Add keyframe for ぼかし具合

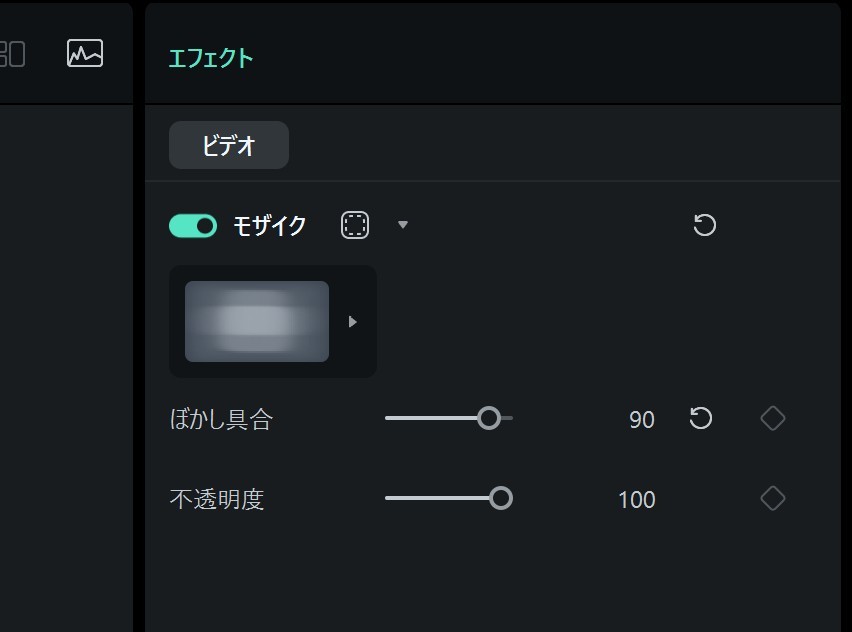point(773,418)
